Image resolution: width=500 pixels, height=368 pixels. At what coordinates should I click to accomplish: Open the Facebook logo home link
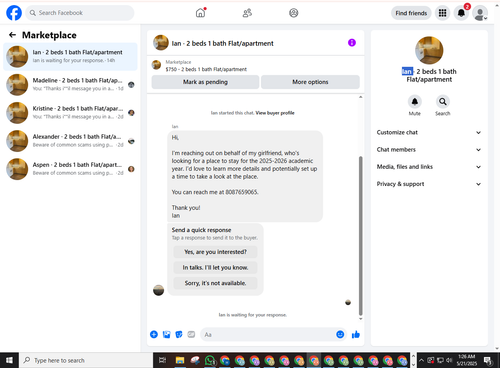14,13
